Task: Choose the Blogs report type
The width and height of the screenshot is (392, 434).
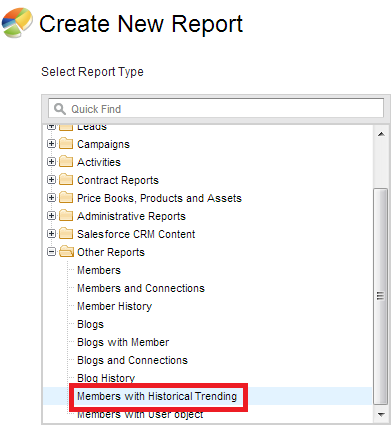Action: pos(90,324)
